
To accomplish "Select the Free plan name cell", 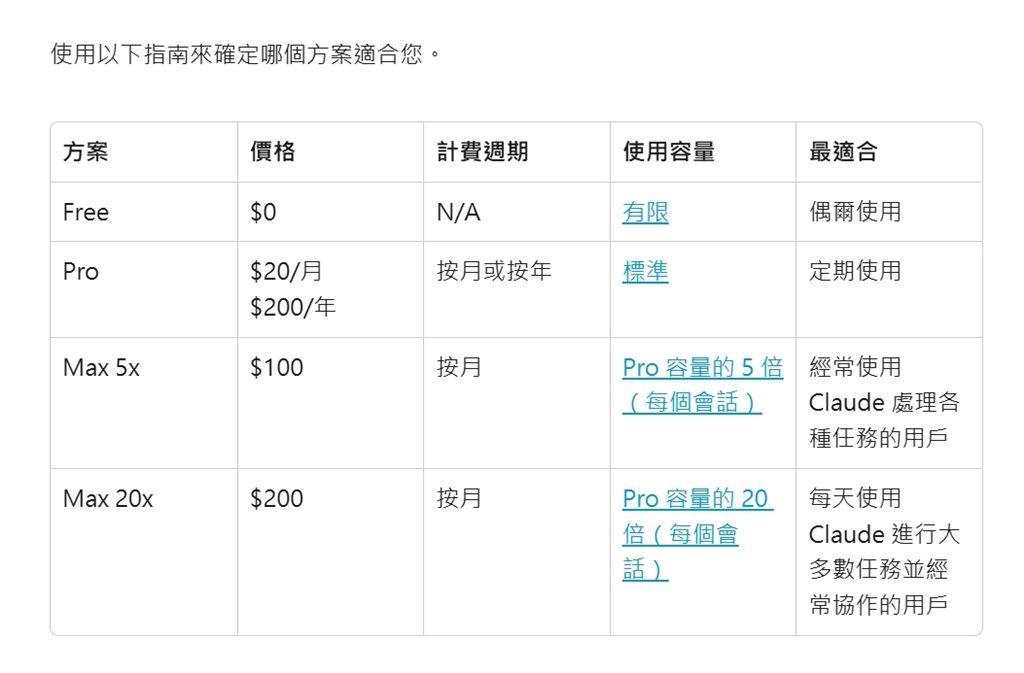I will (86, 212).
